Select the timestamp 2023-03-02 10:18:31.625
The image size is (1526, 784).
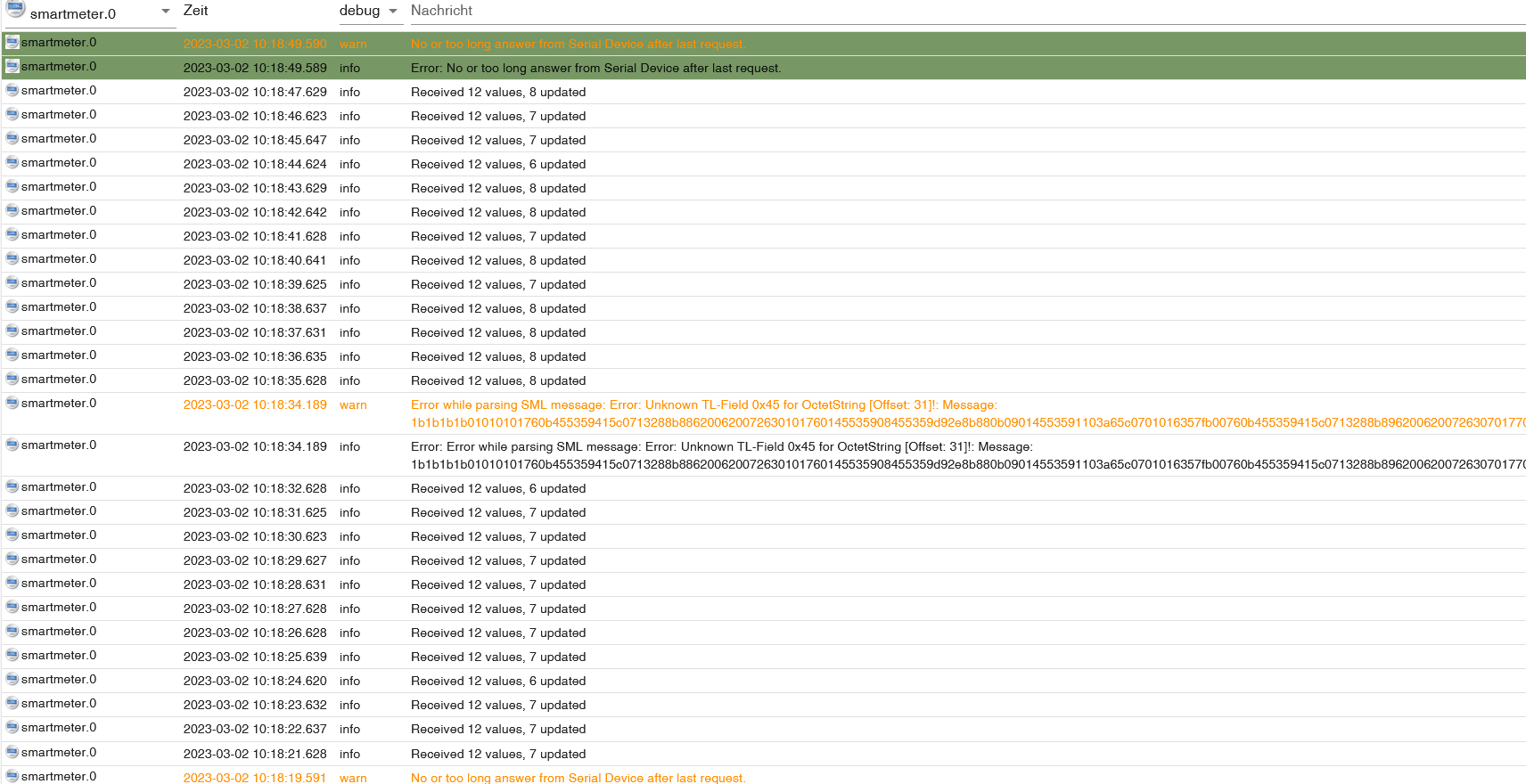tap(255, 512)
